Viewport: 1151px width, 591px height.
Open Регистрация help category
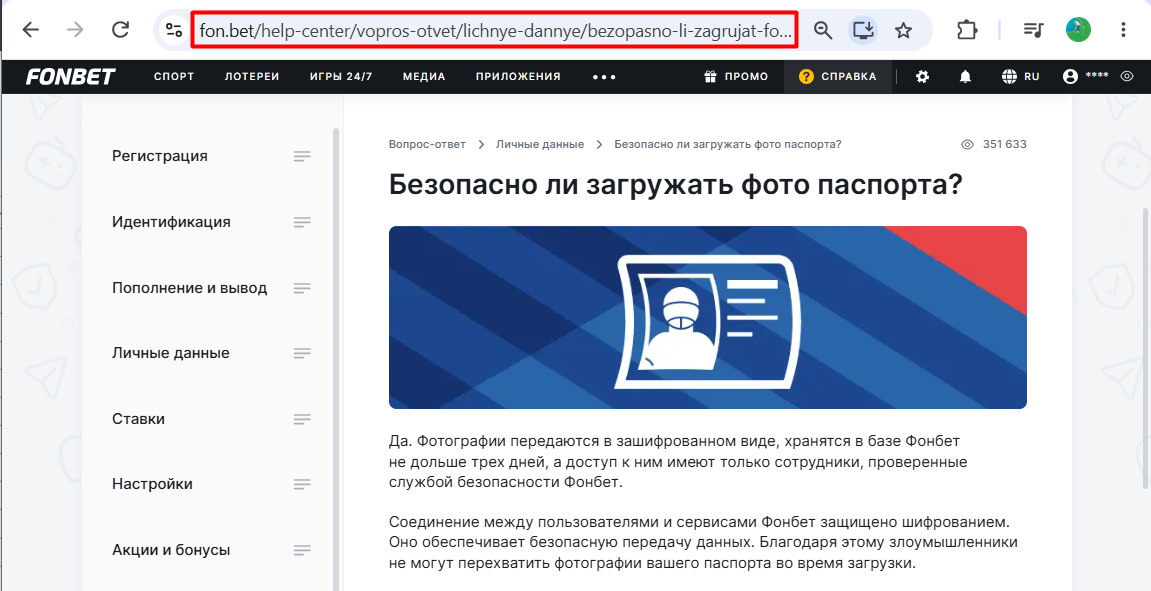click(160, 156)
